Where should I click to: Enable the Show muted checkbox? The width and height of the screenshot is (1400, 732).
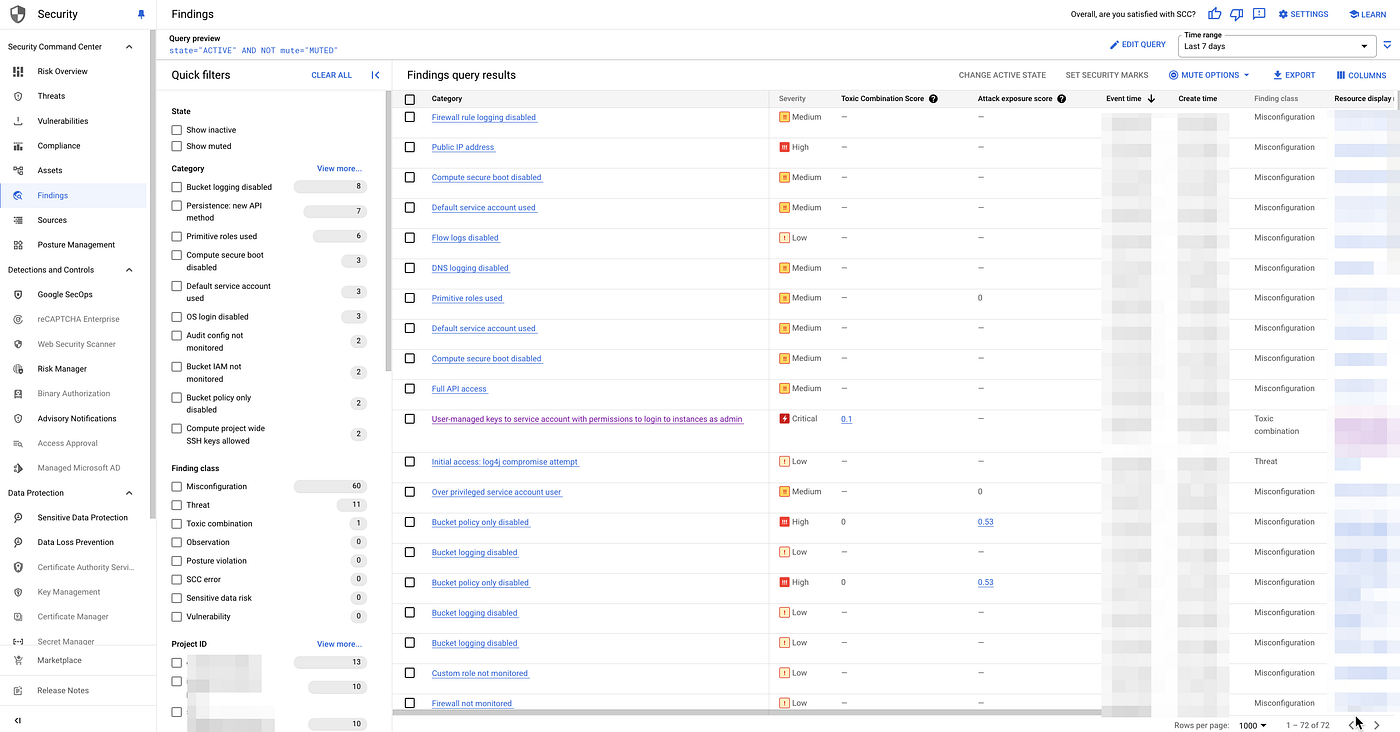(177, 146)
